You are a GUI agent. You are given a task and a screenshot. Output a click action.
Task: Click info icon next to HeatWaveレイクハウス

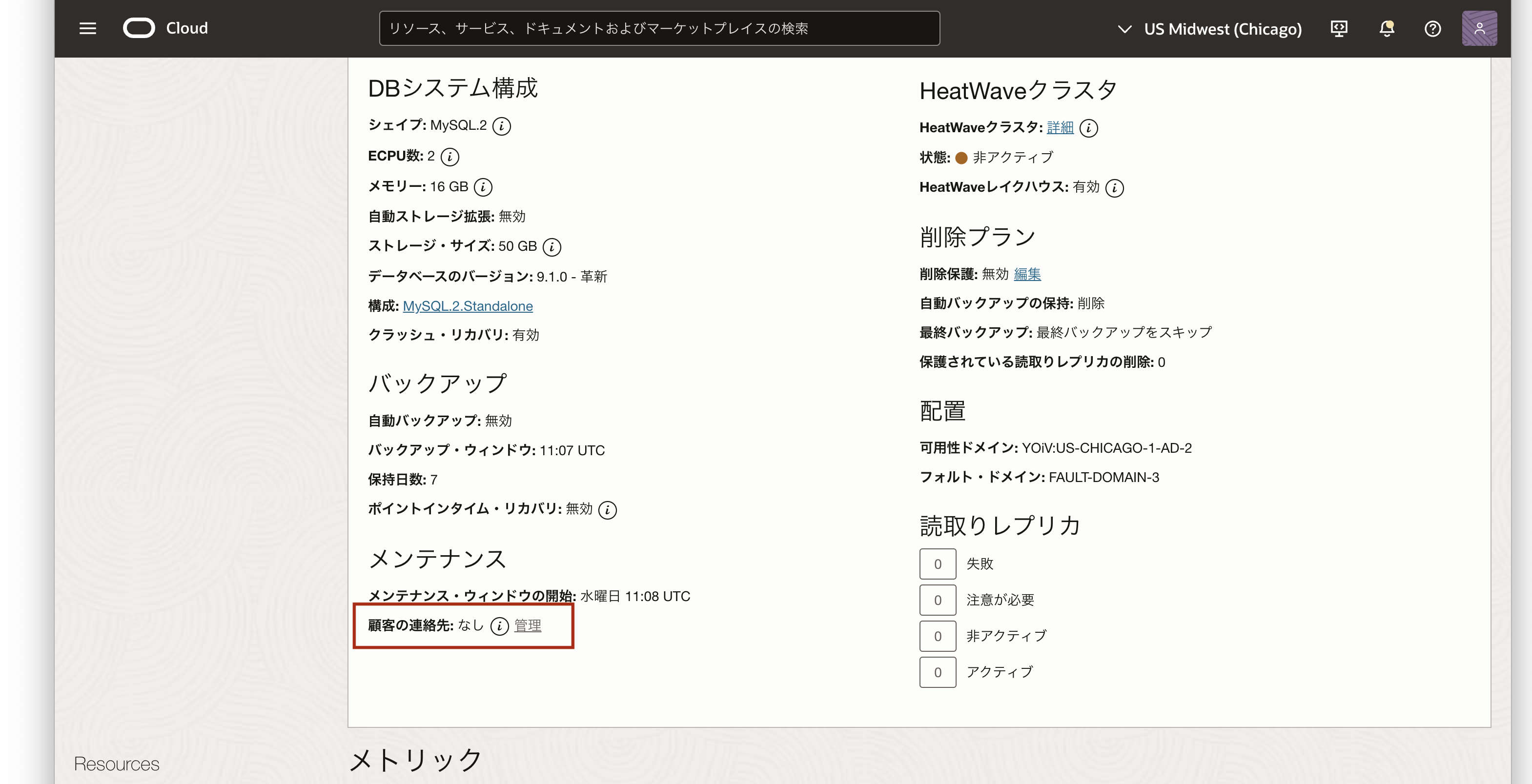click(1114, 188)
